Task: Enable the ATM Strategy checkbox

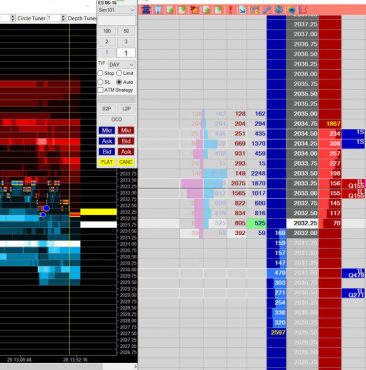Action: (x=100, y=90)
